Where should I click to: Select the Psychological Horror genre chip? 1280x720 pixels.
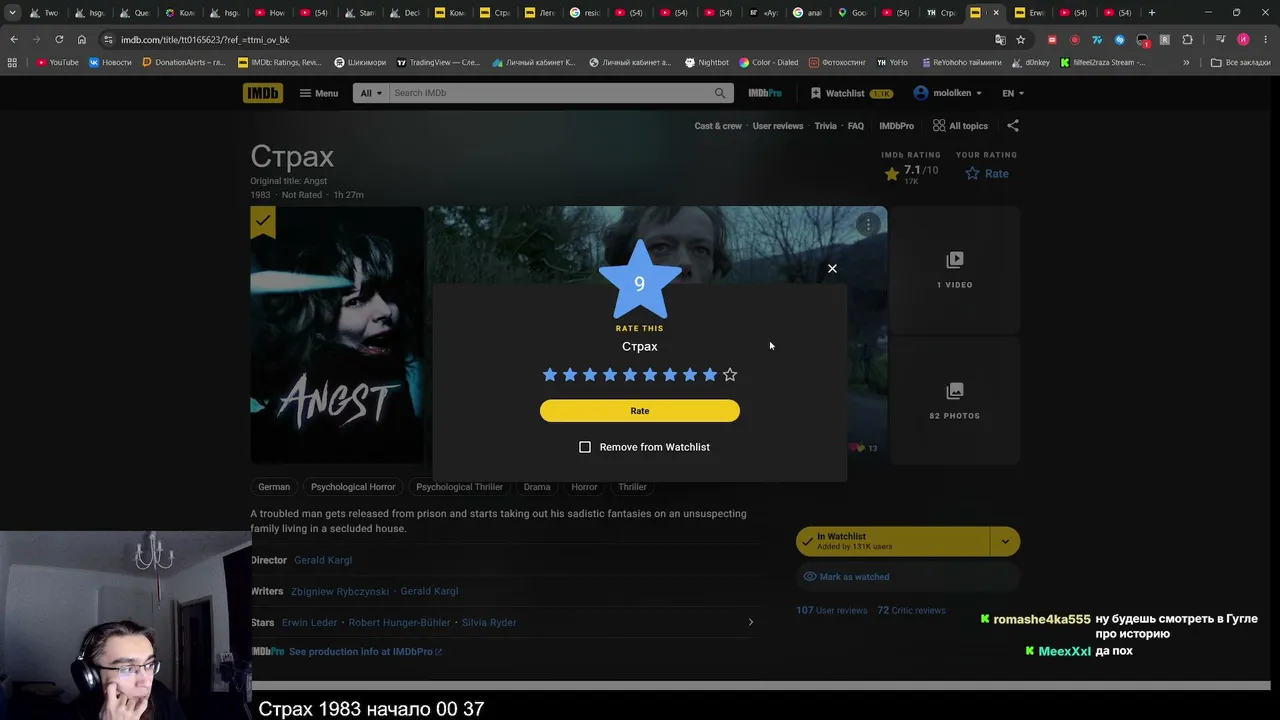(353, 487)
